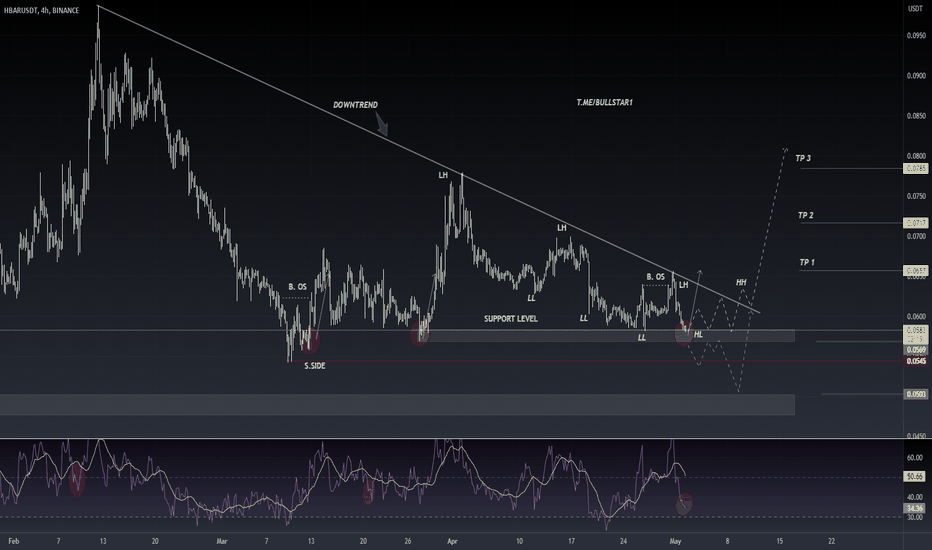
Task: Select the T.ME/BULLSTAR1 text label
Action: (604, 102)
